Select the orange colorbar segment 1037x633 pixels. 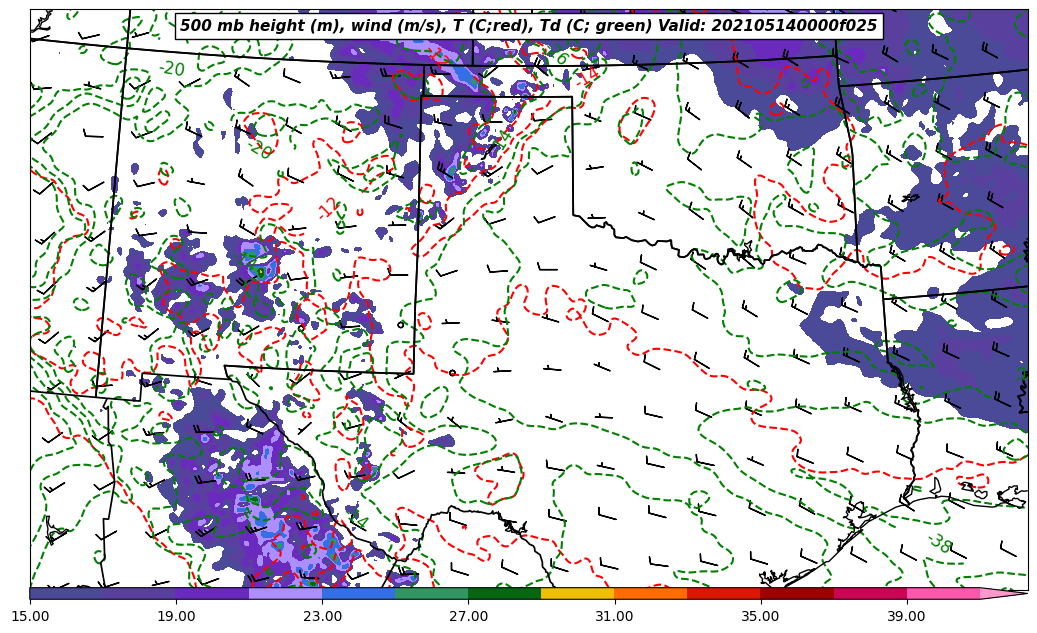(650, 593)
